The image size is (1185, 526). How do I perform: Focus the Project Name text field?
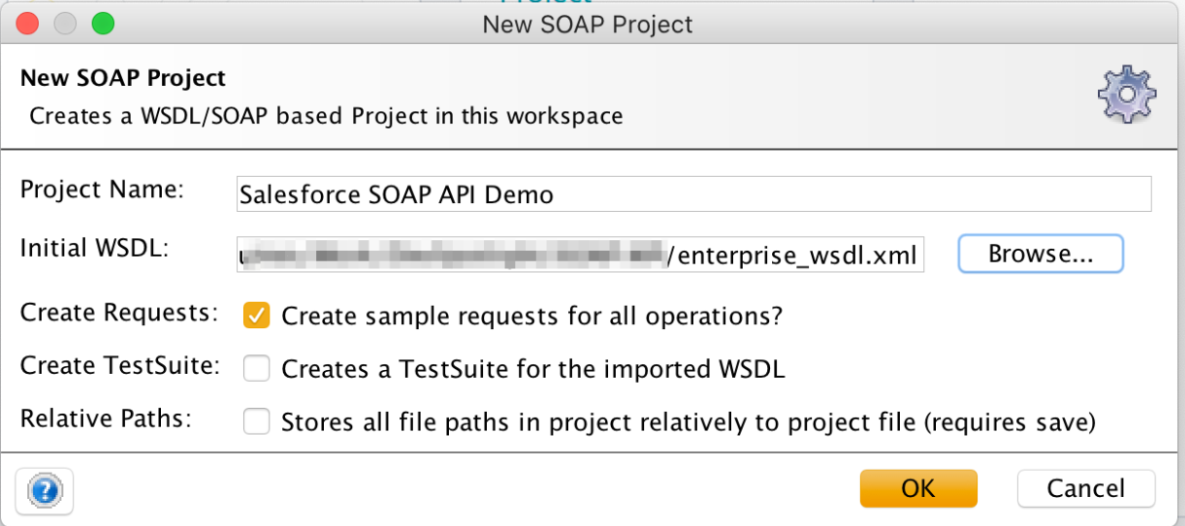click(694, 194)
